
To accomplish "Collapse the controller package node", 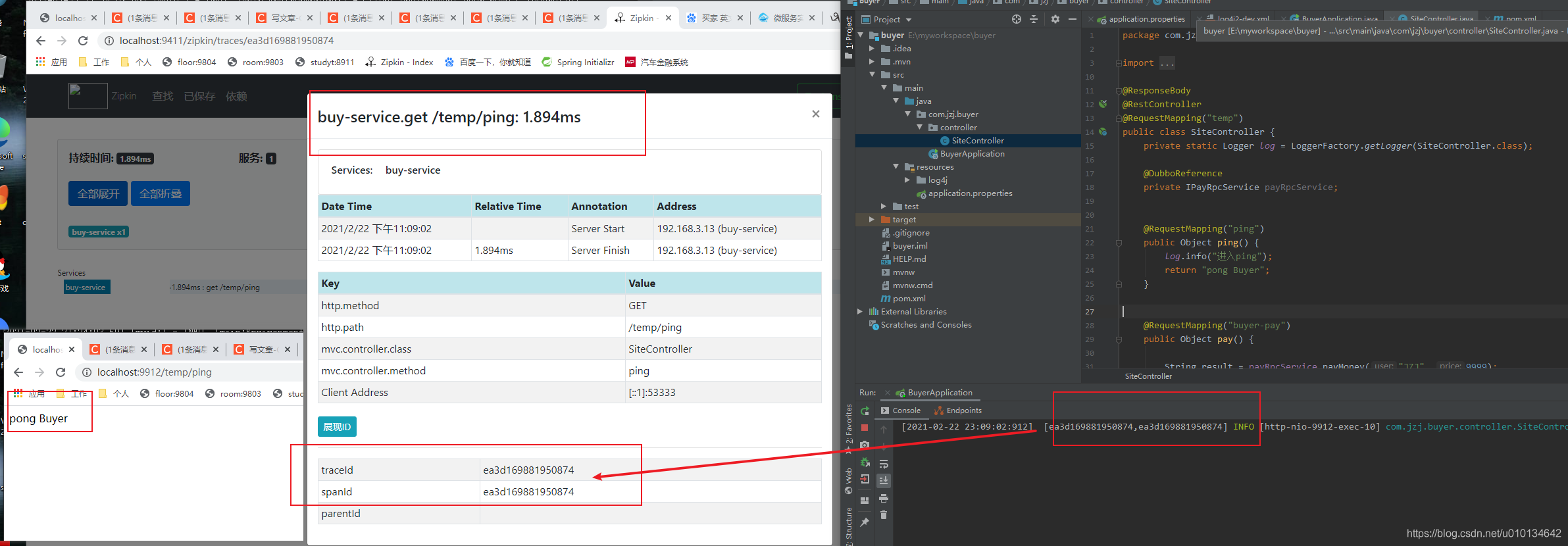I will click(920, 127).
